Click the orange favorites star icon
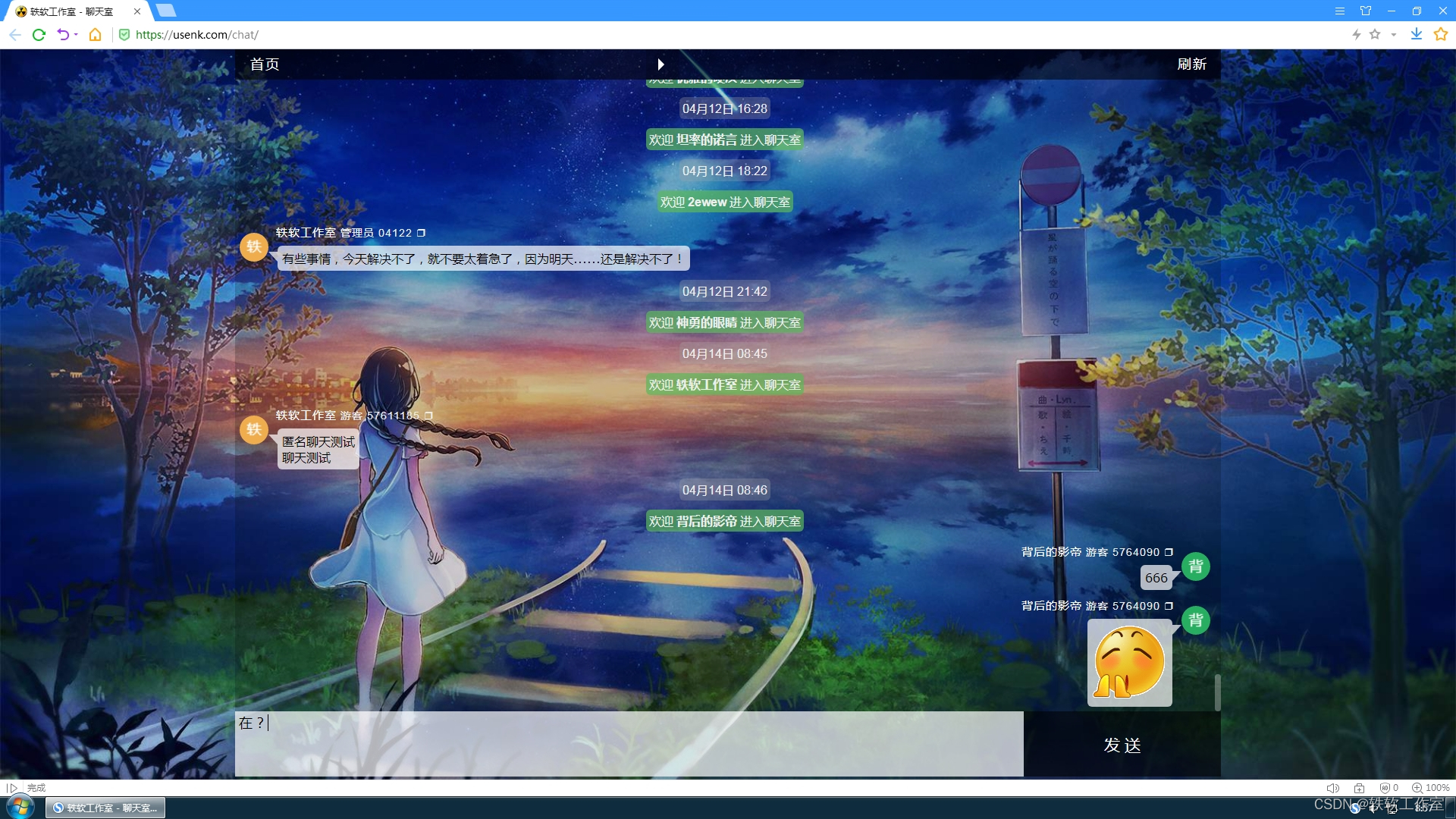Image resolution: width=1456 pixels, height=819 pixels. pyautogui.click(x=1441, y=34)
